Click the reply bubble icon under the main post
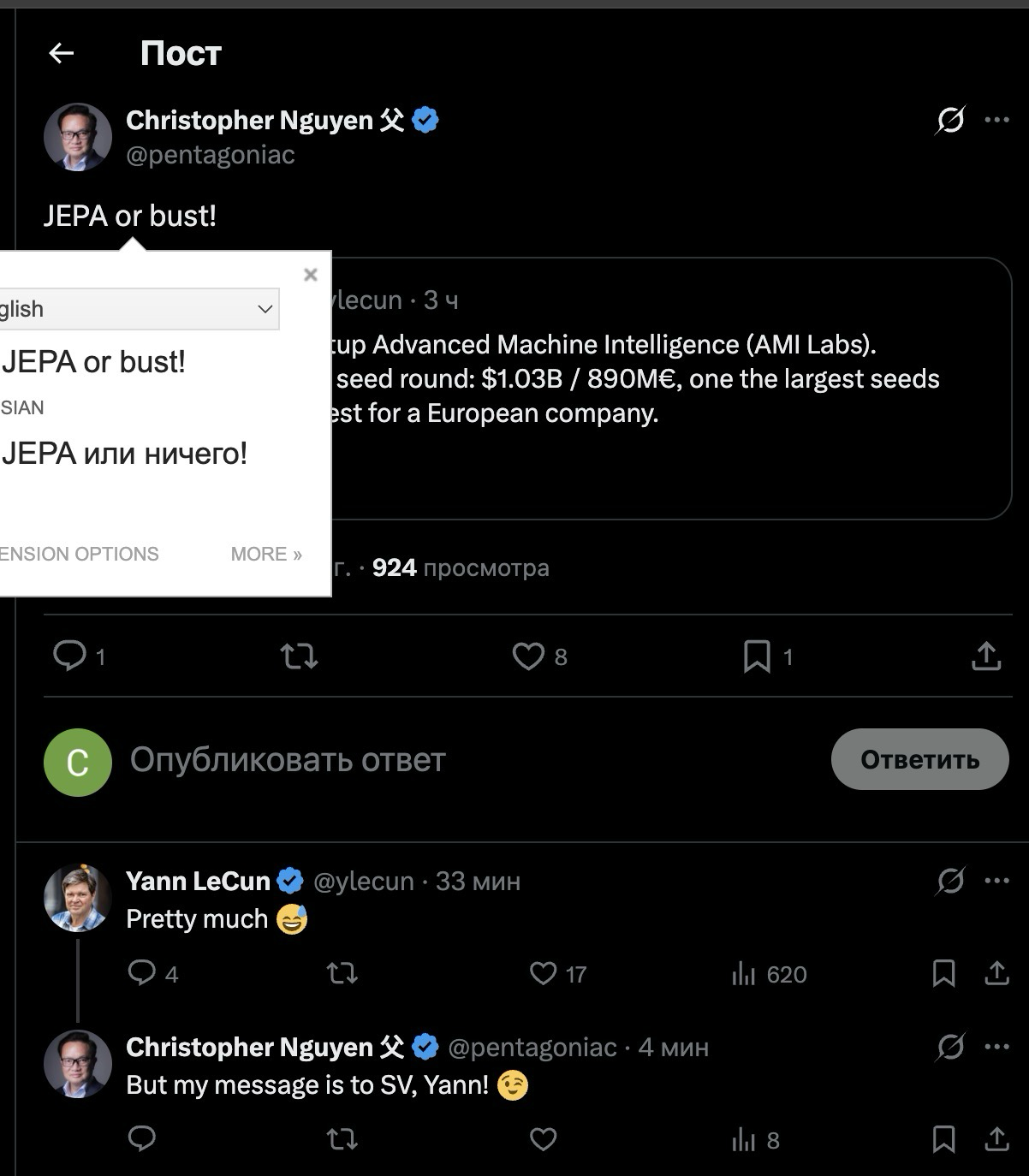This screenshot has height=1176, width=1029. [69, 656]
